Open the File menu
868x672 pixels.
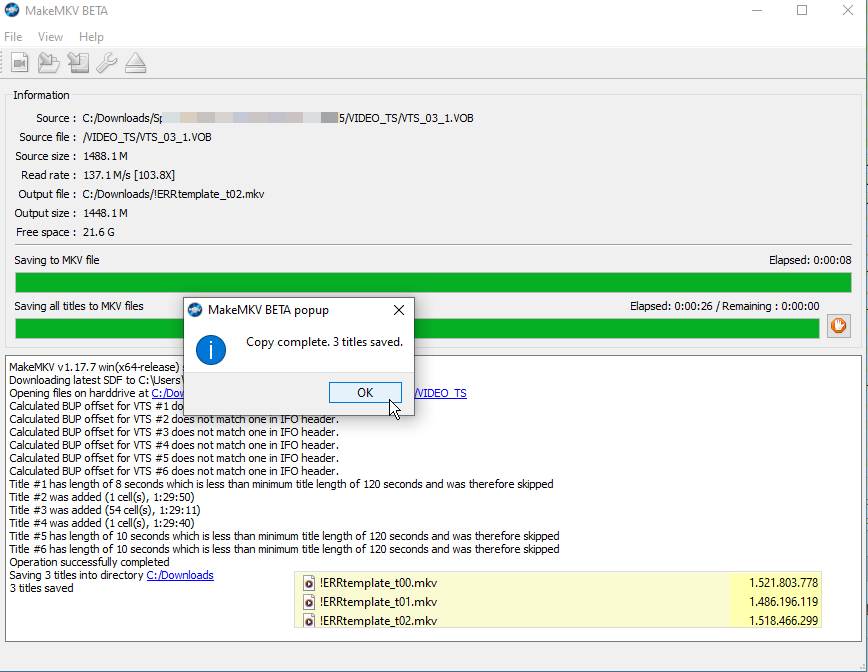[x=13, y=37]
